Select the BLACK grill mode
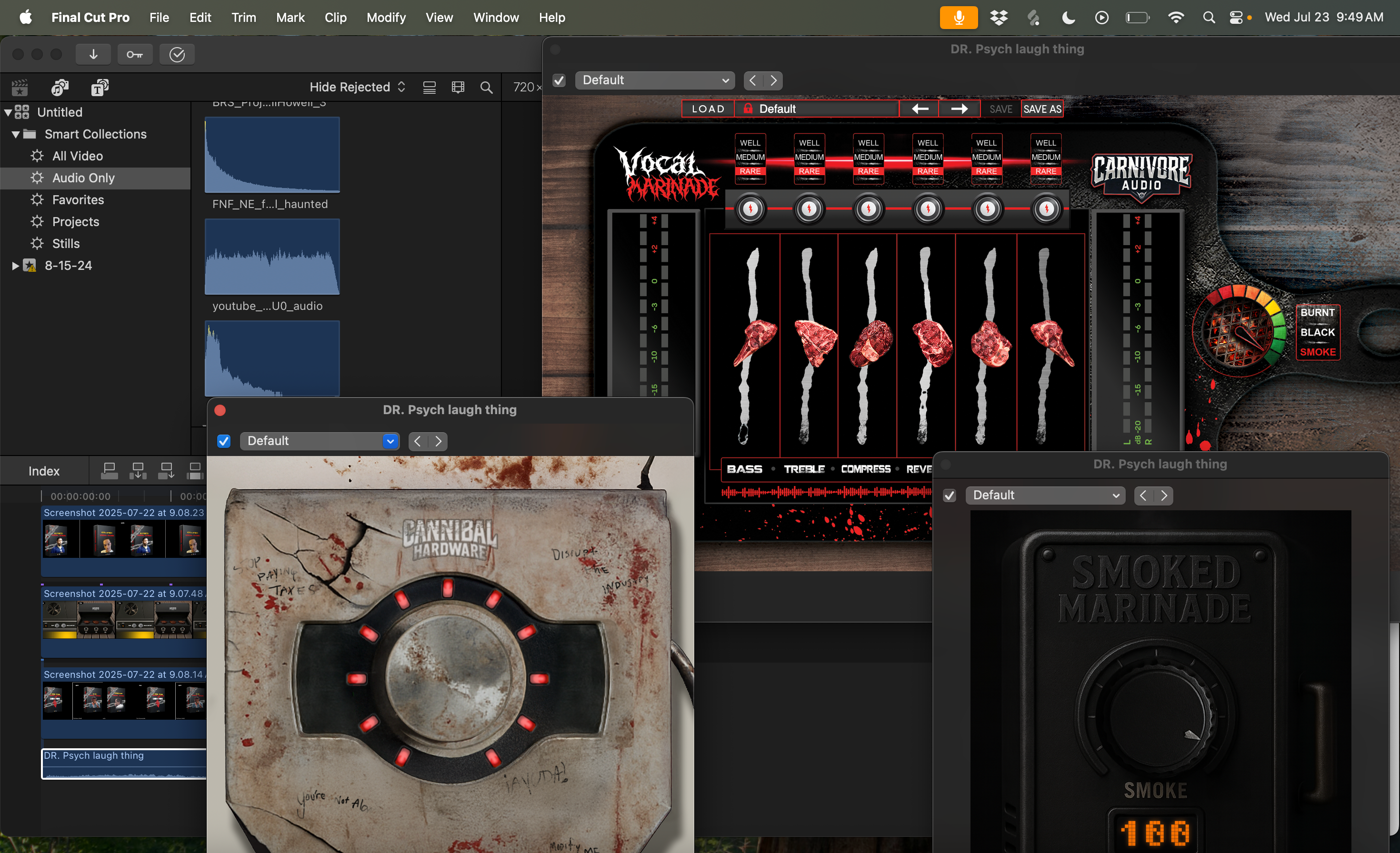Screen dimensions: 1400x853 [x=1318, y=332]
